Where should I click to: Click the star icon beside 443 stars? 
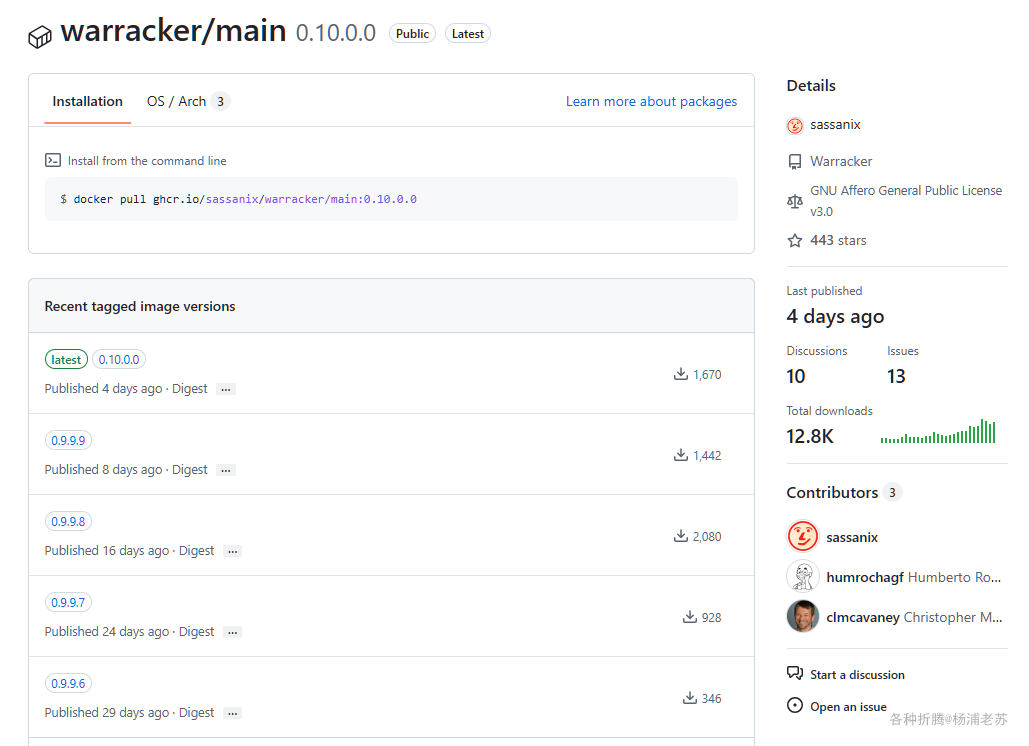coord(795,241)
